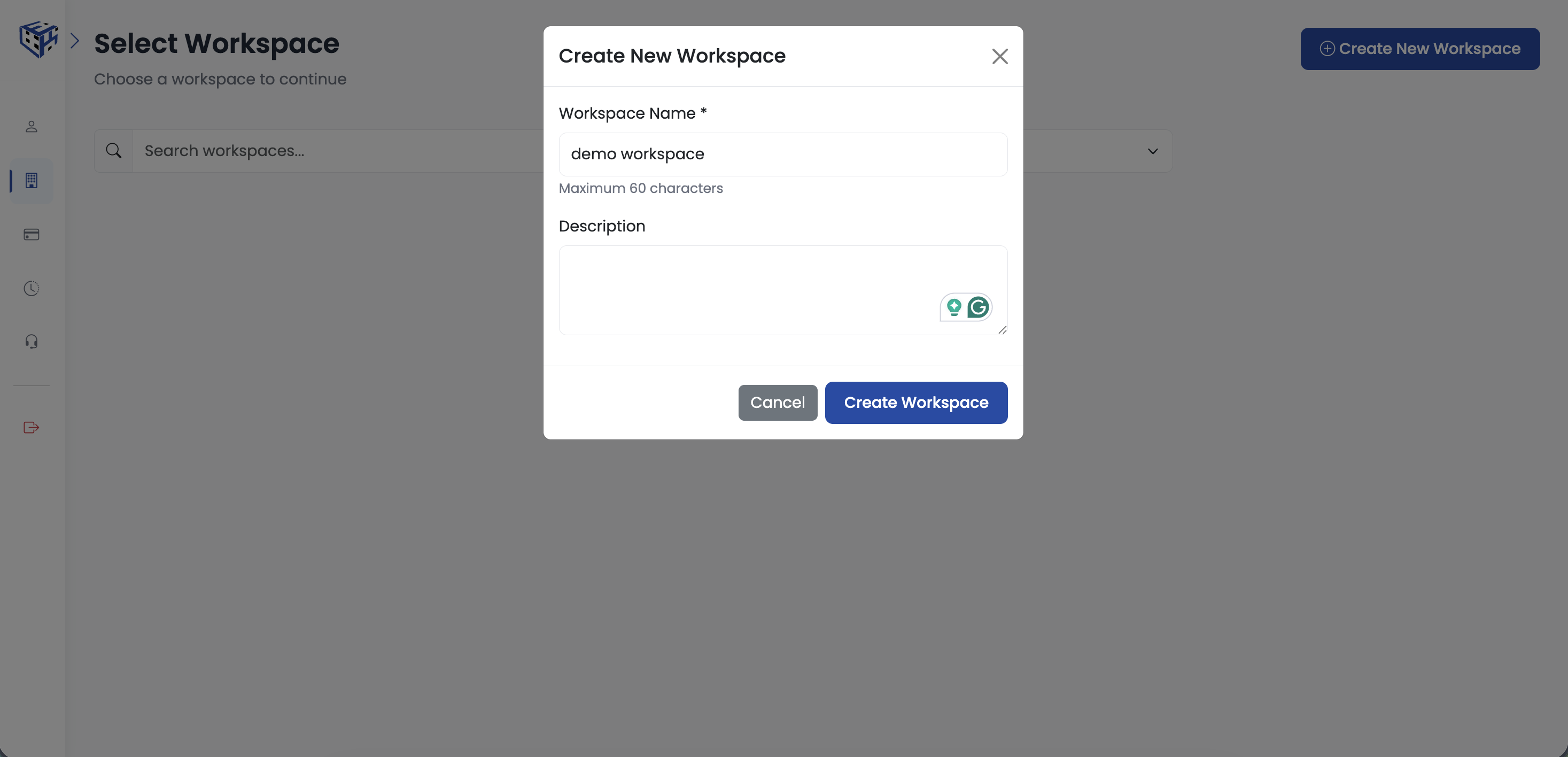Open support using the headset icon
The image size is (1568, 757).
point(31,341)
